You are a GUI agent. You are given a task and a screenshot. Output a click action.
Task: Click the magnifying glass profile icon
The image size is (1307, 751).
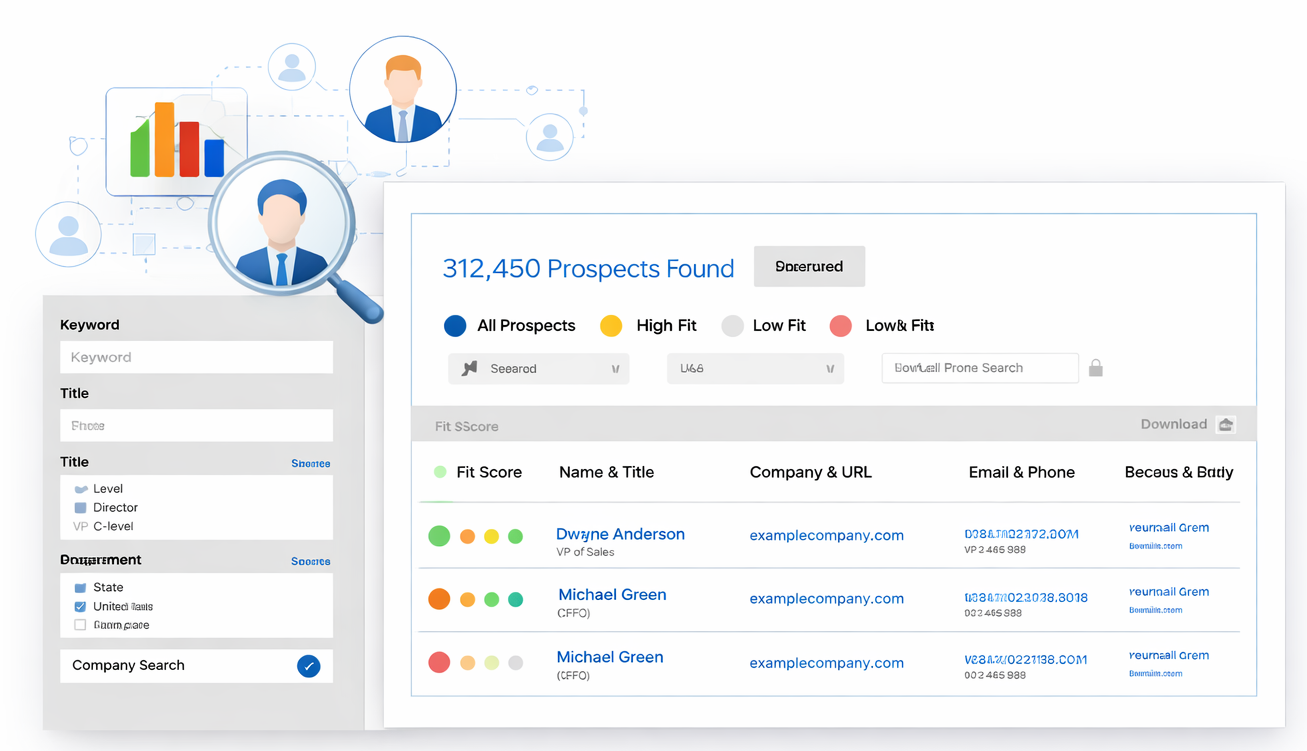tap(281, 226)
